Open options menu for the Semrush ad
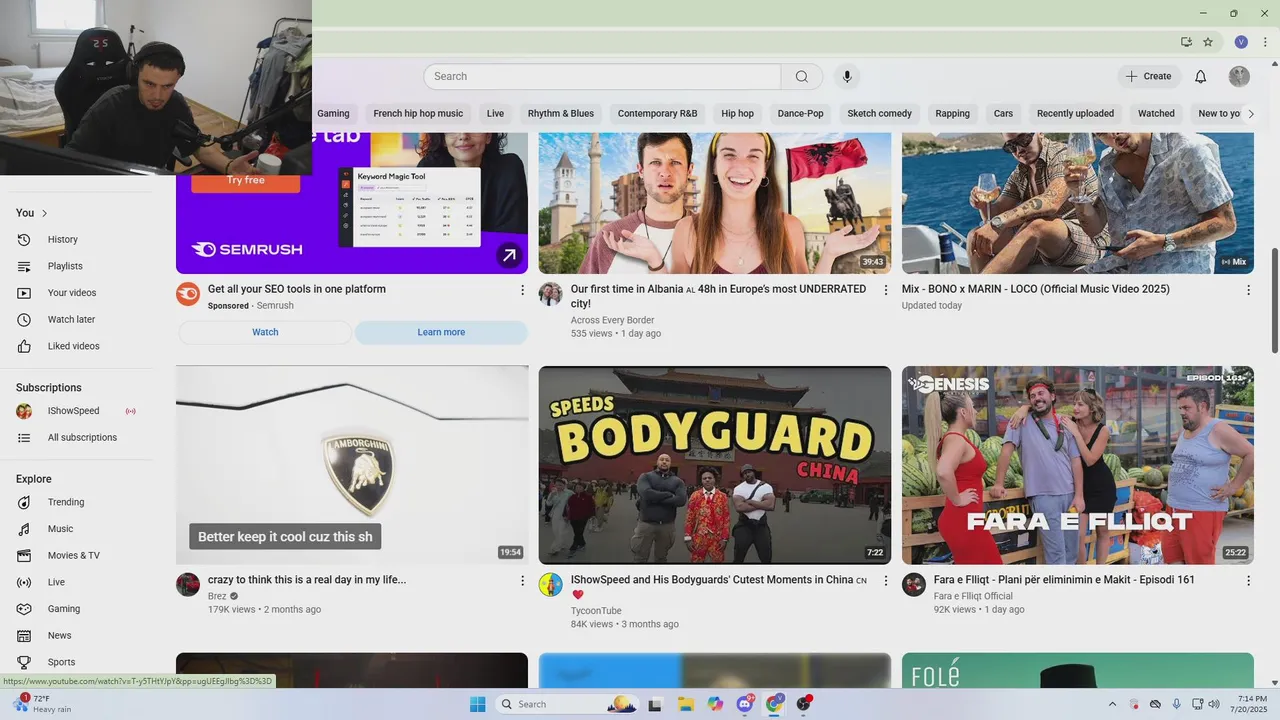1280x720 pixels. pyautogui.click(x=522, y=290)
